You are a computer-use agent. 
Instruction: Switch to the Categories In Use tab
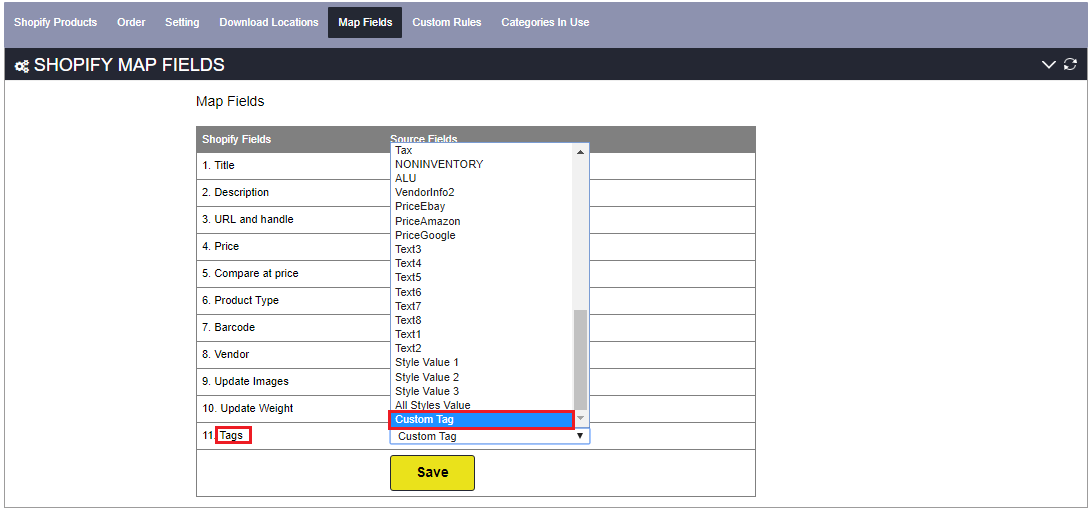[x=545, y=22]
